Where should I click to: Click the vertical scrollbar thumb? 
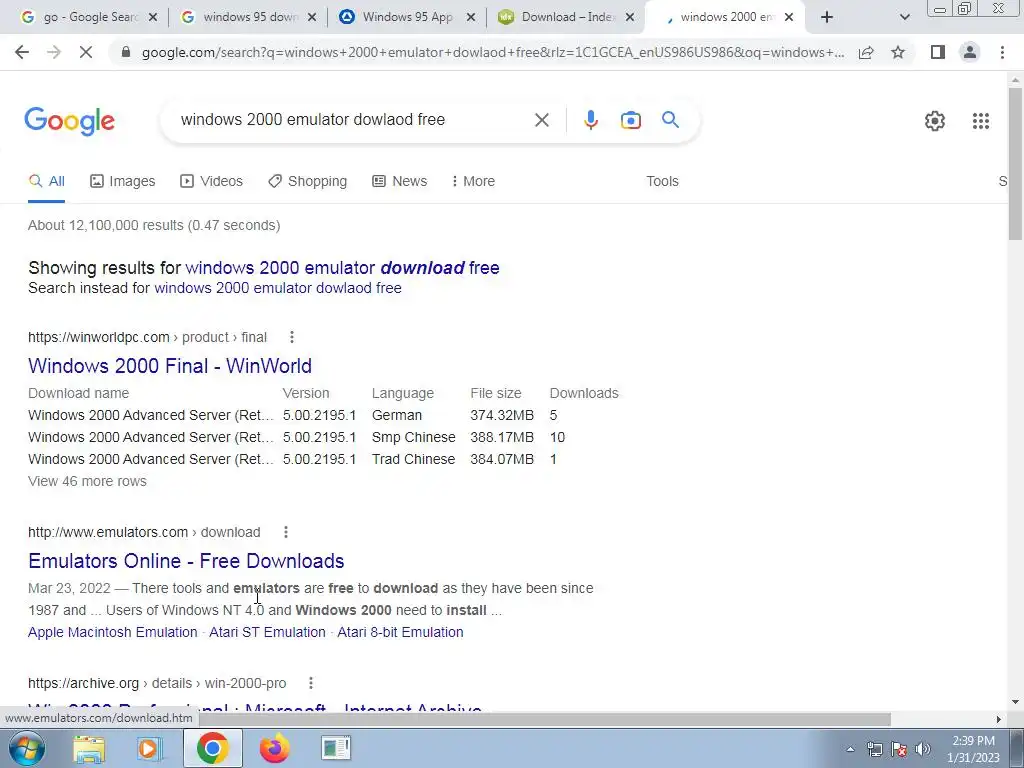1016,163
